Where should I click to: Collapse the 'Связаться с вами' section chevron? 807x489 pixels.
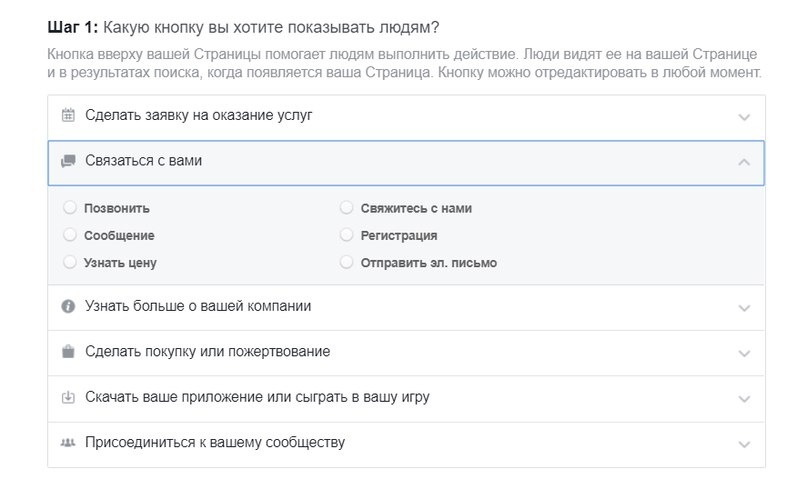pos(743,162)
